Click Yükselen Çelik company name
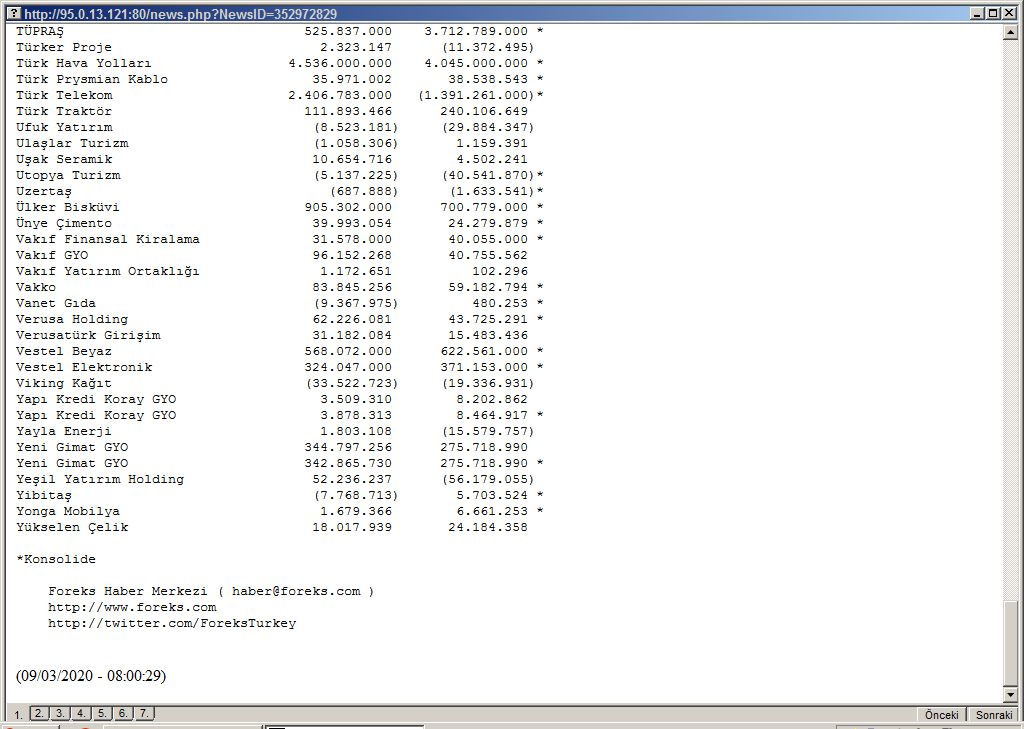 pyautogui.click(x=72, y=527)
